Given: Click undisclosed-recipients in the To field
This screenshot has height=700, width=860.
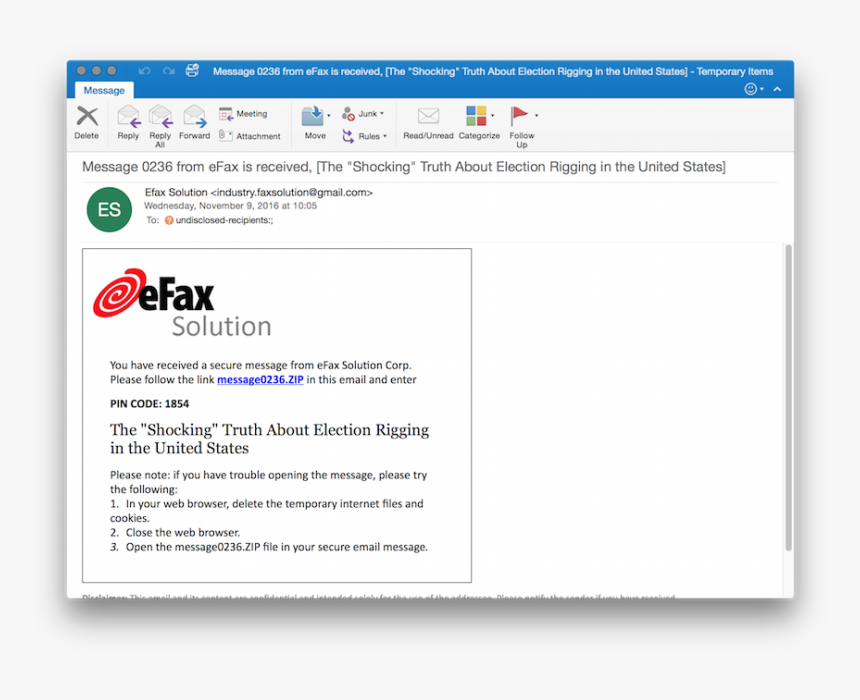Looking at the screenshot, I should (x=224, y=221).
